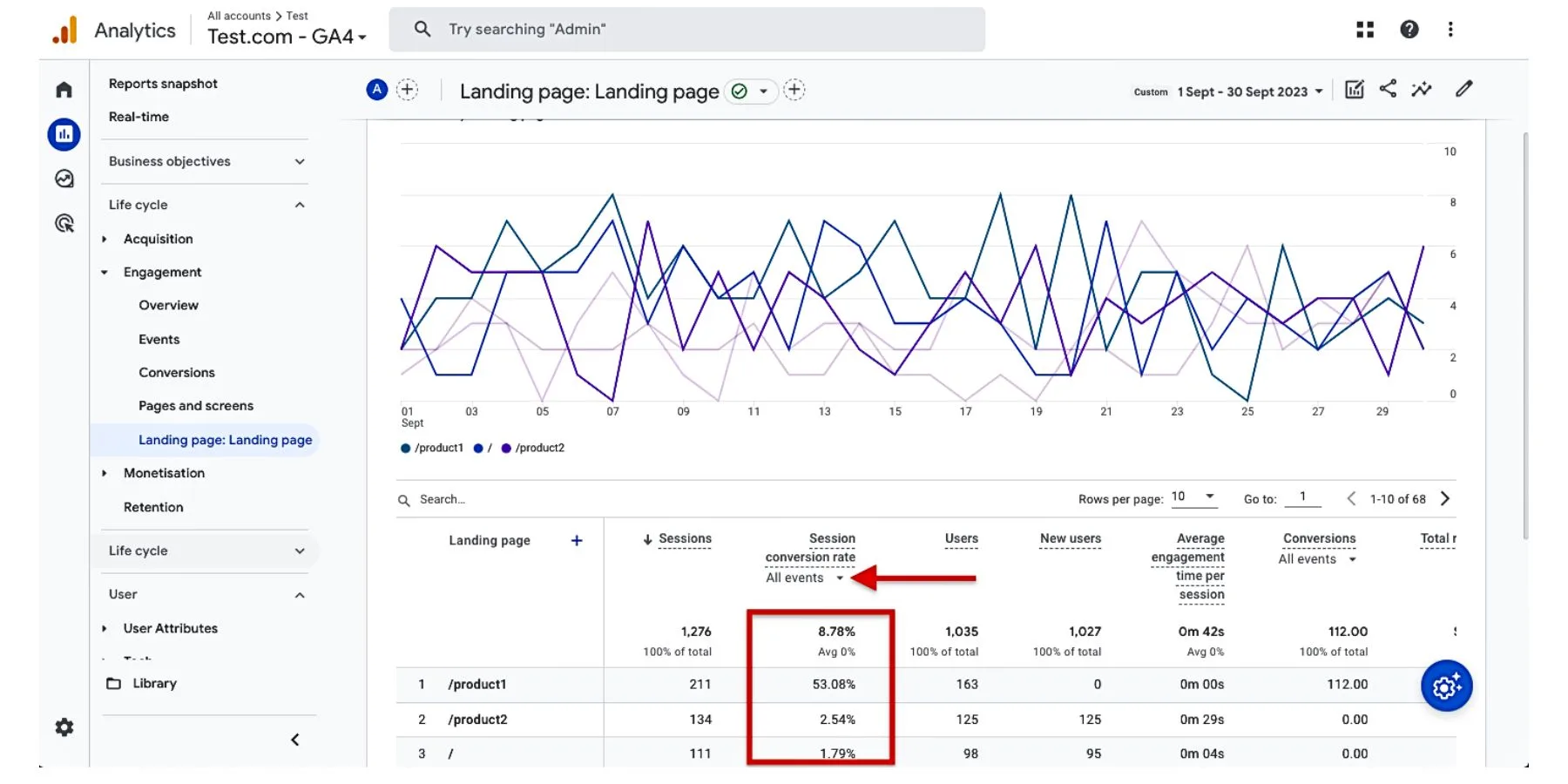This screenshot has height=784, width=1568.
Task: Open the Home page from the left sidebar
Action: tap(64, 89)
